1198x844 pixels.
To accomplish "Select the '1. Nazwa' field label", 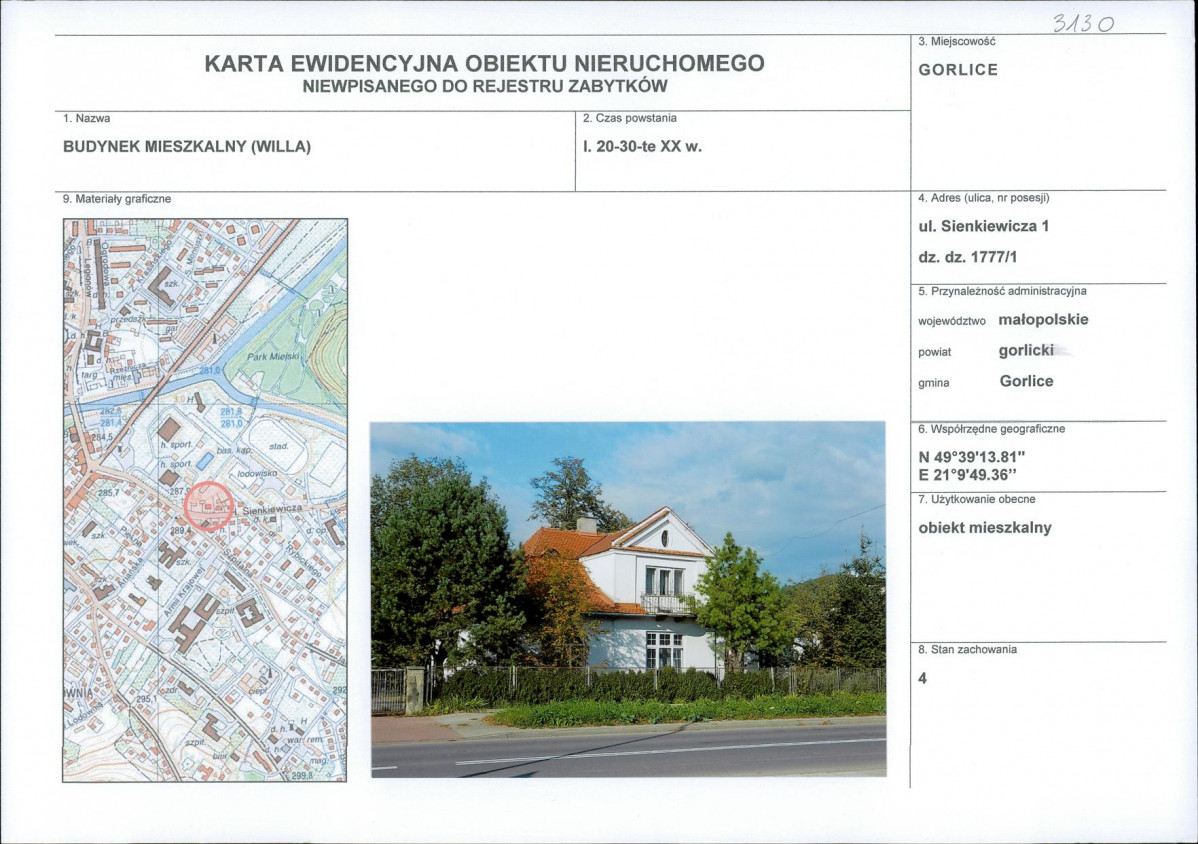I will tap(86, 118).
